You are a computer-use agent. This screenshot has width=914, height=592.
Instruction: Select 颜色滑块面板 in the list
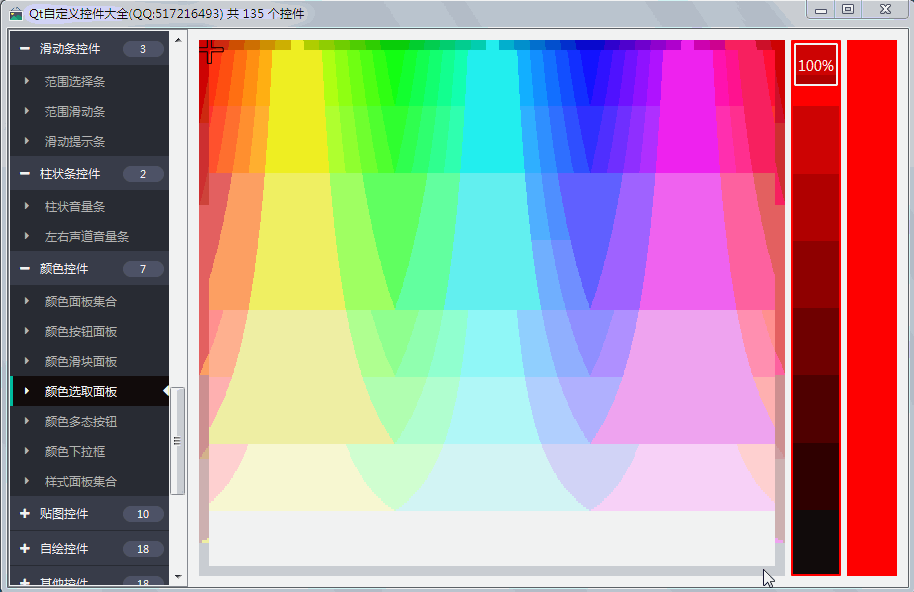pyautogui.click(x=81, y=361)
